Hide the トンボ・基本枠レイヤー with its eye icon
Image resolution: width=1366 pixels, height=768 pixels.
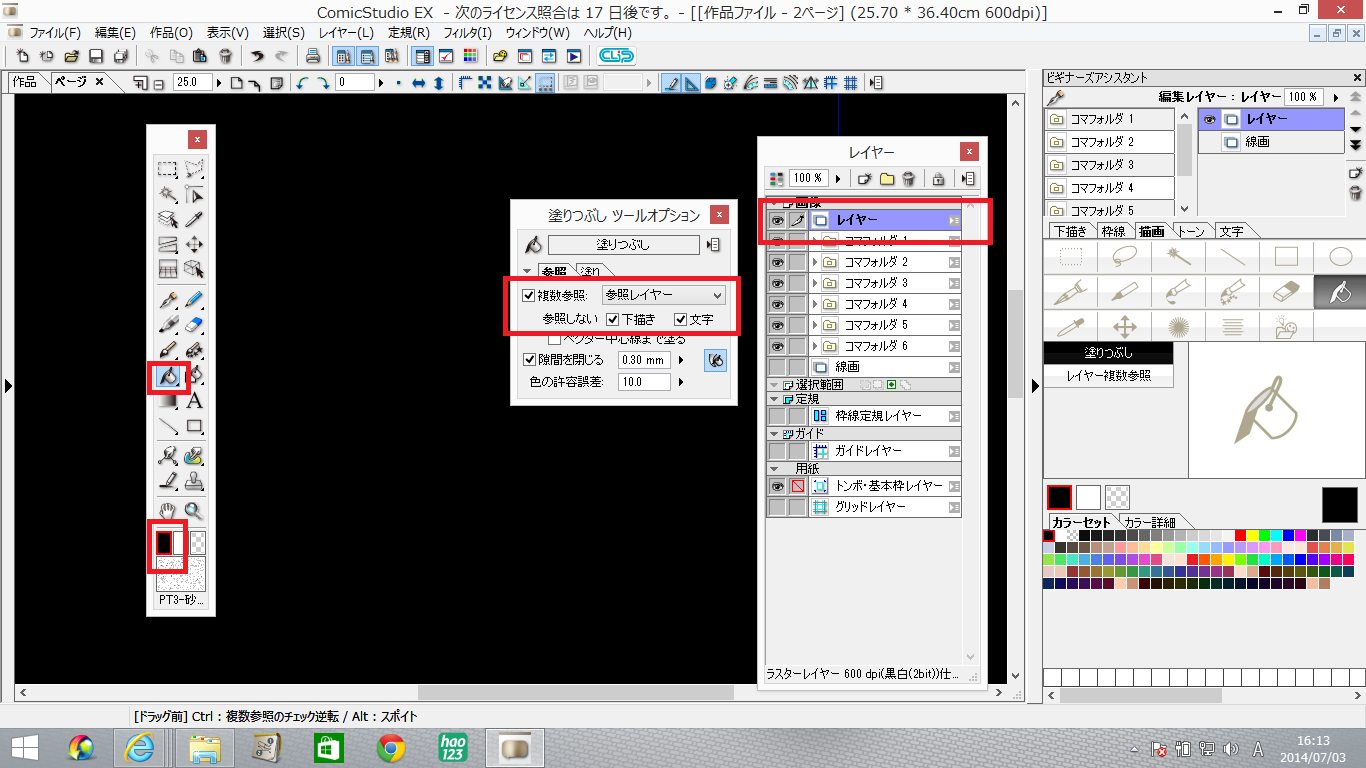tap(777, 486)
